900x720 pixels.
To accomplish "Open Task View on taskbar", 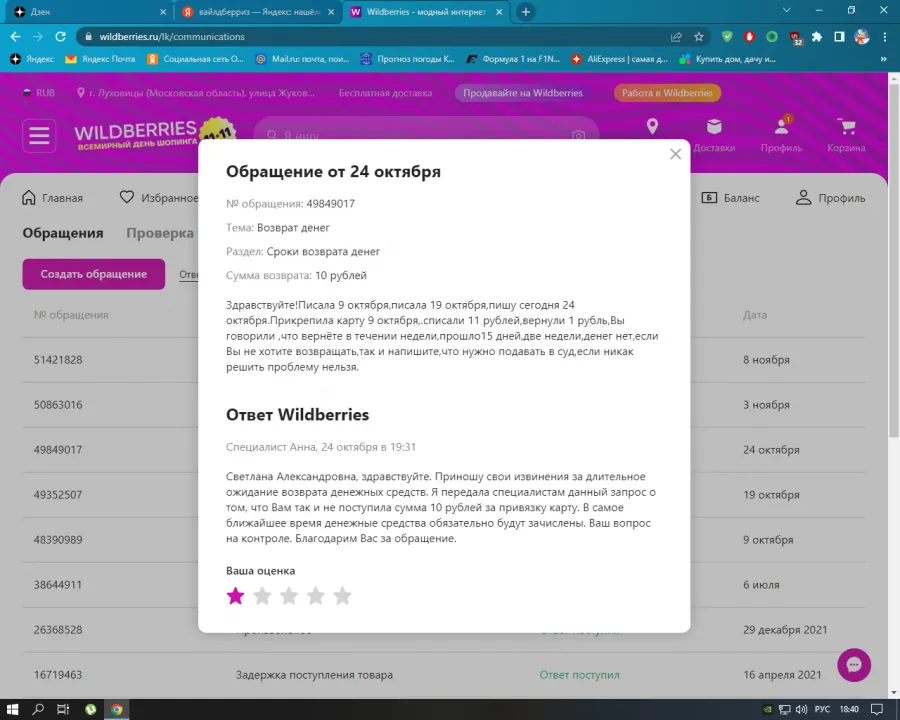I will point(63,710).
